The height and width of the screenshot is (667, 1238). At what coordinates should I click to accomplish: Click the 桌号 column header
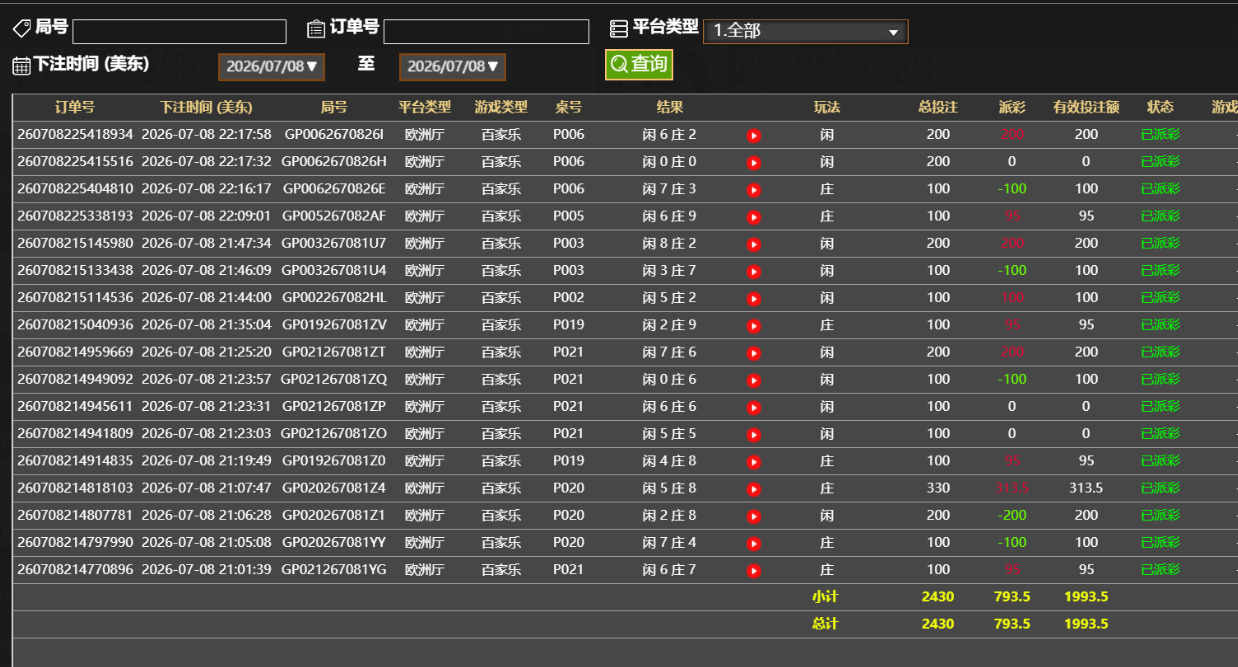(x=568, y=107)
